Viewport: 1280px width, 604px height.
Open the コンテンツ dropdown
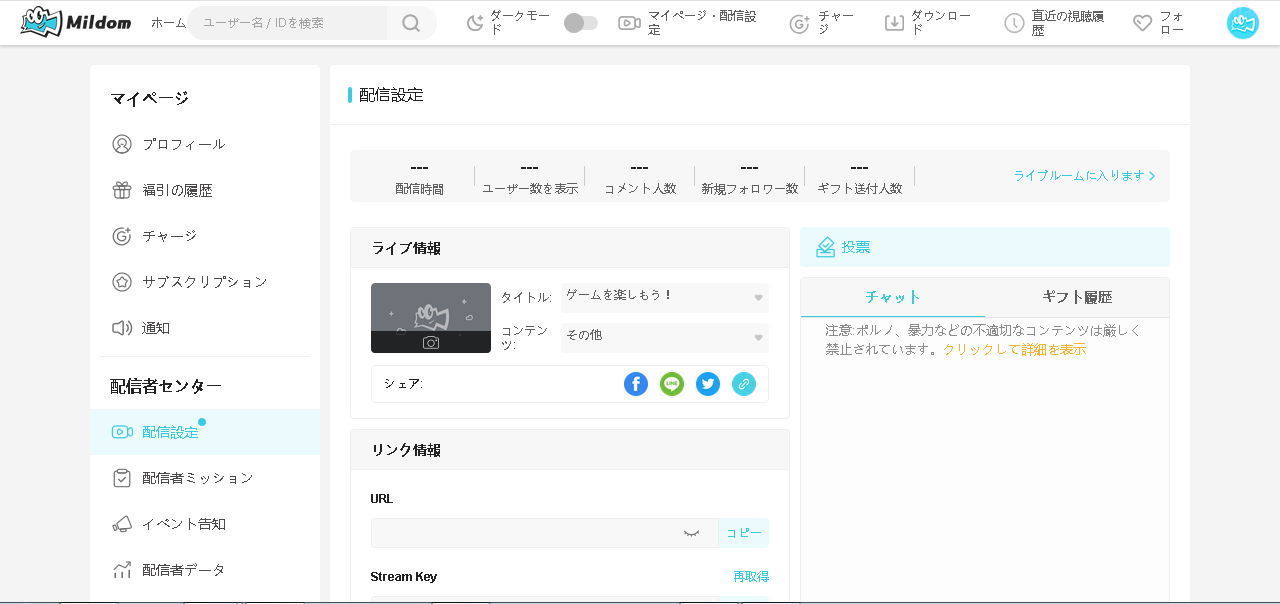click(x=665, y=337)
